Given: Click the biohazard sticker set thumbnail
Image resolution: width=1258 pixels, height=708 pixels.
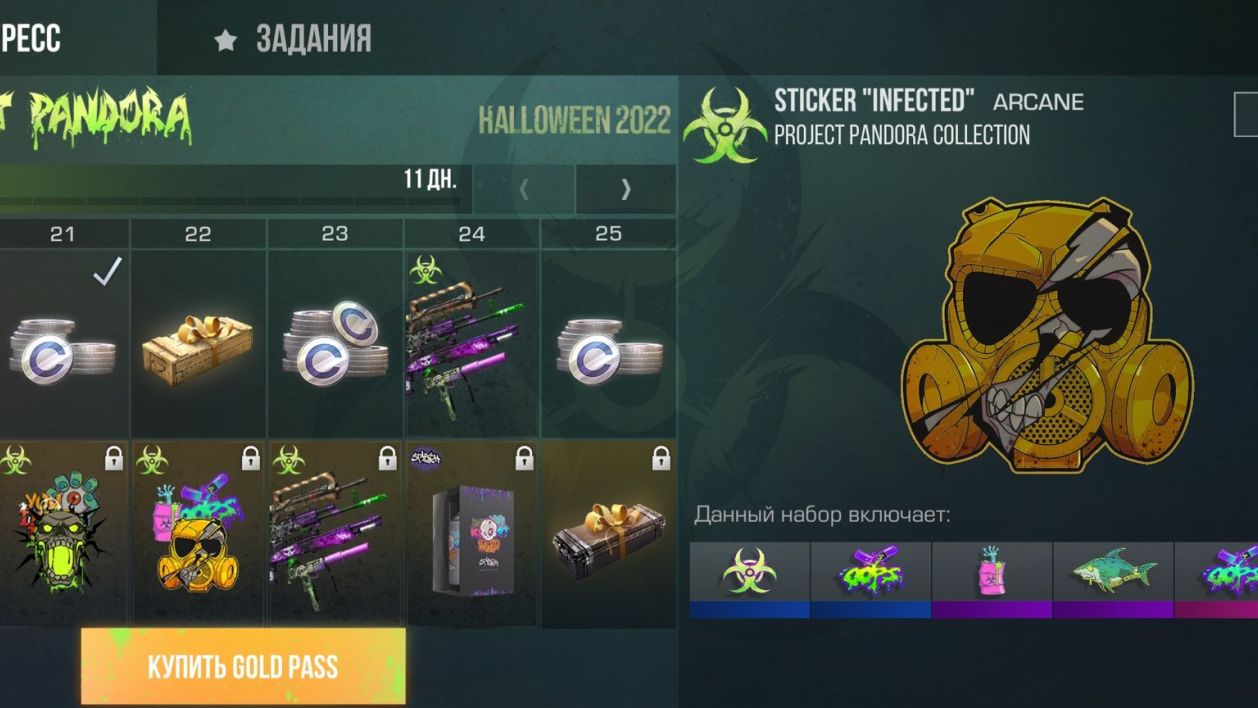Looking at the screenshot, I should pos(749,580).
